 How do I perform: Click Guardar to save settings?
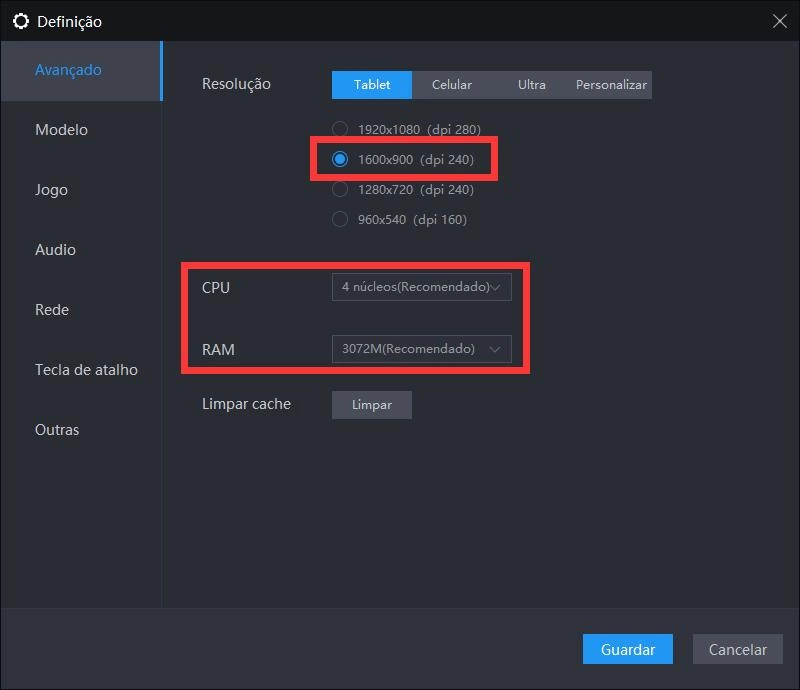628,649
